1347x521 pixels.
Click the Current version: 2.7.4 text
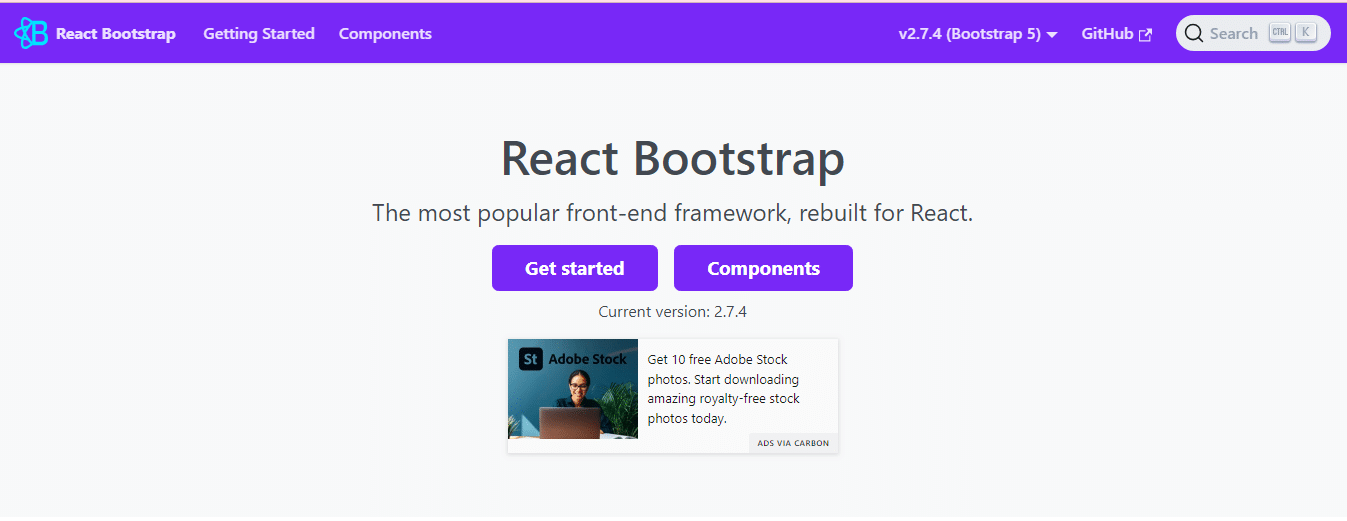pyautogui.click(x=673, y=311)
